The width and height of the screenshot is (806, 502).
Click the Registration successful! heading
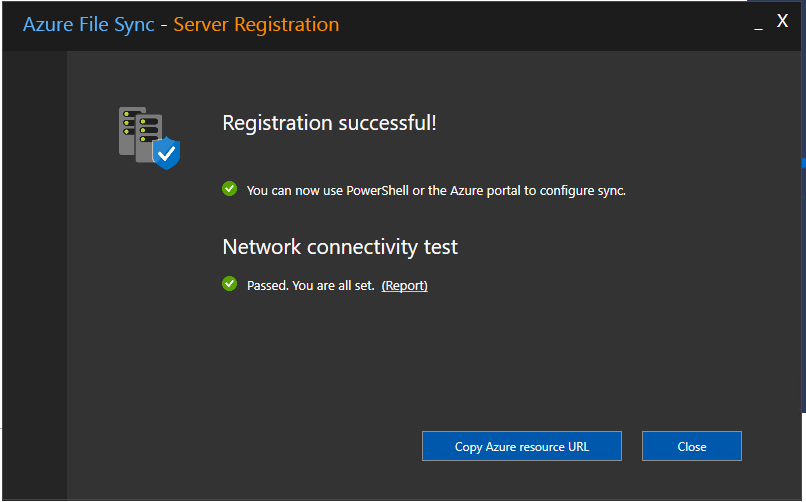coord(329,123)
